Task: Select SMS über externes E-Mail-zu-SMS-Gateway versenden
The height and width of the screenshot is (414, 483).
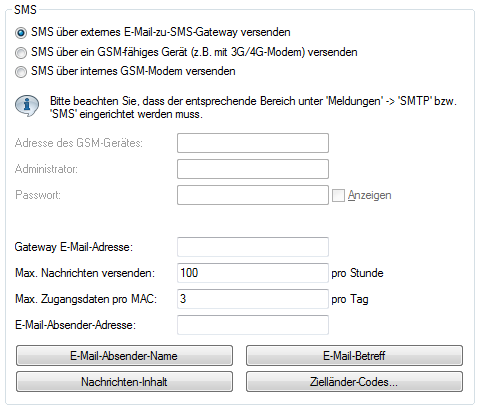Action: click(x=21, y=33)
